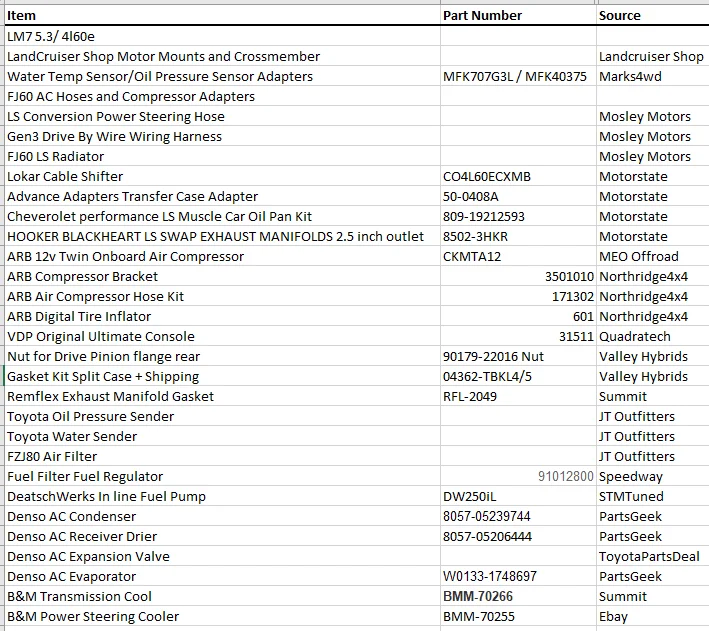Select part number 'W0133-1748697'
This screenshot has height=631, width=709.
518,576
